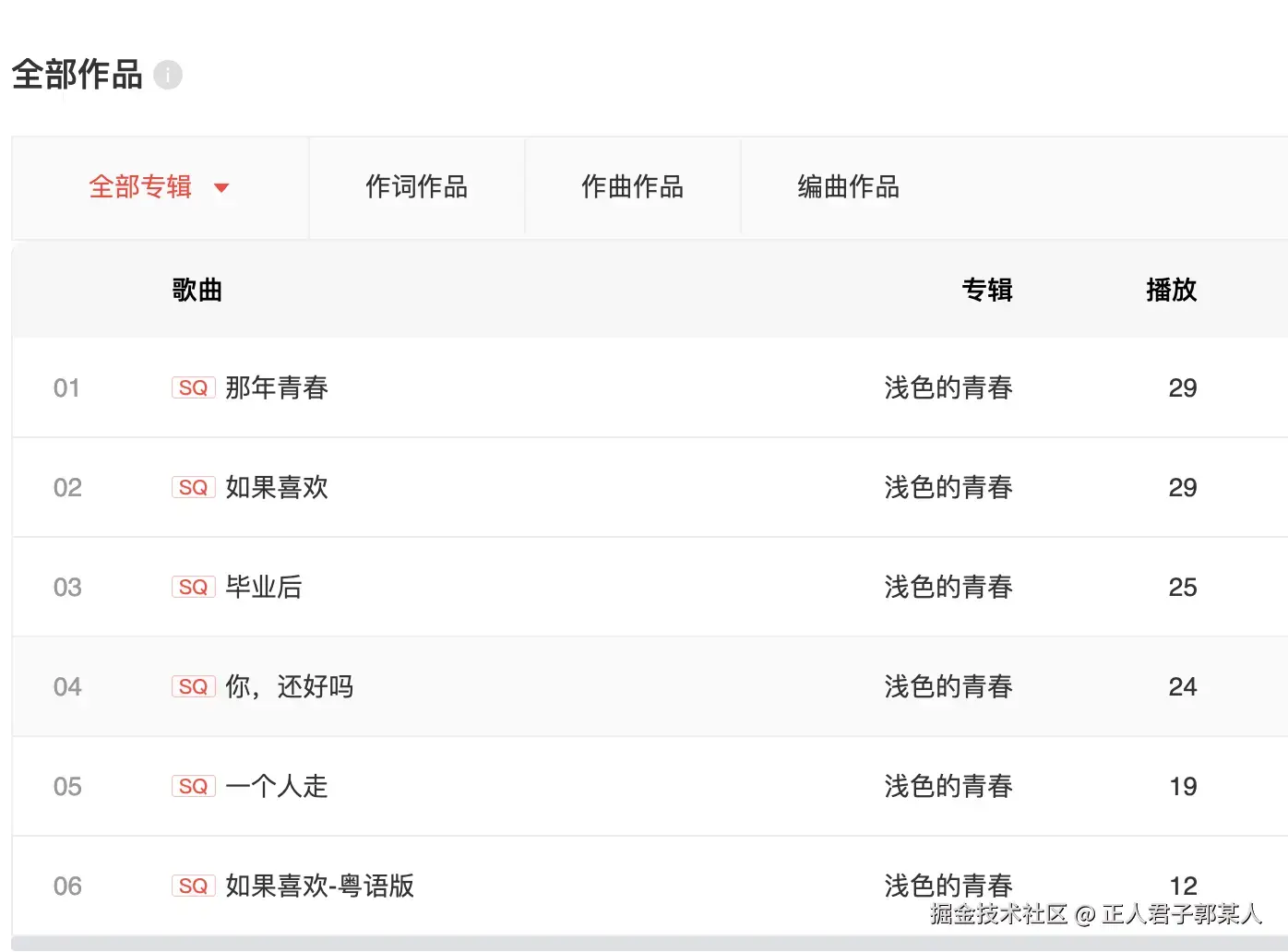Click play count 29 for 那年青春
Screen dimensions: 1288x952
(1183, 387)
